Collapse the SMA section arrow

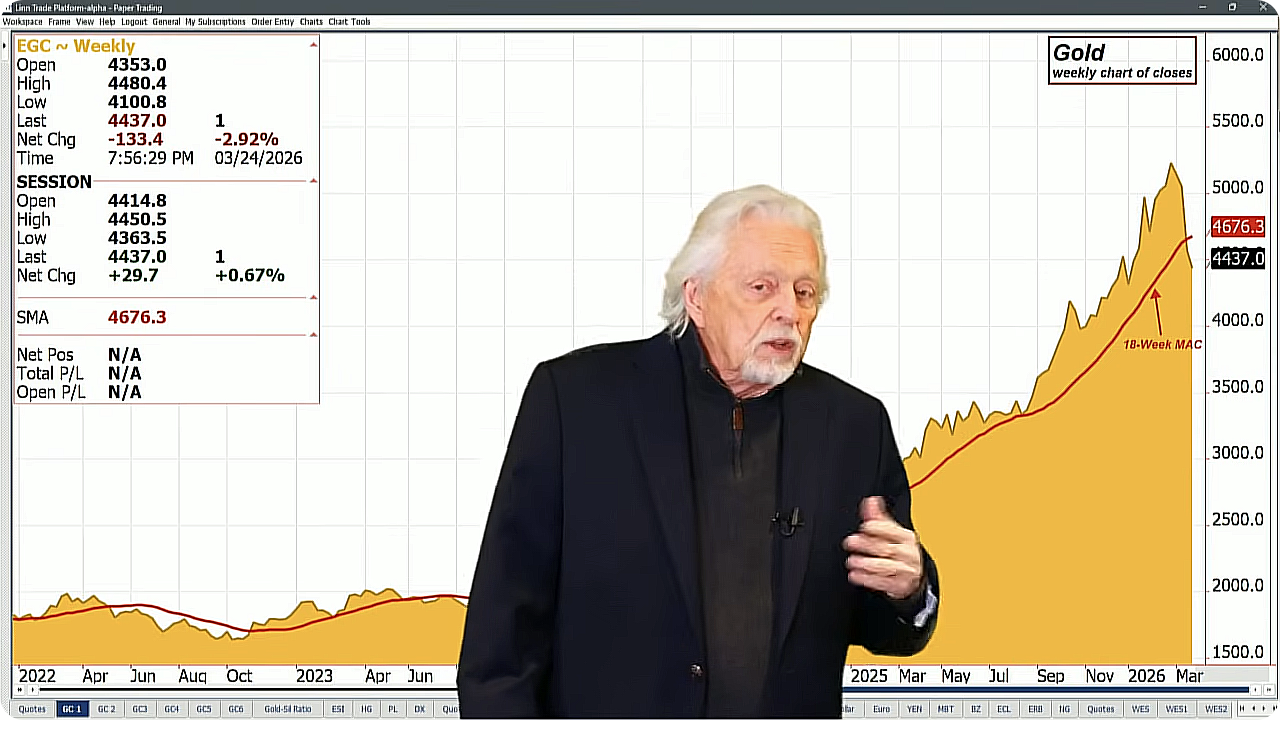[313, 297]
